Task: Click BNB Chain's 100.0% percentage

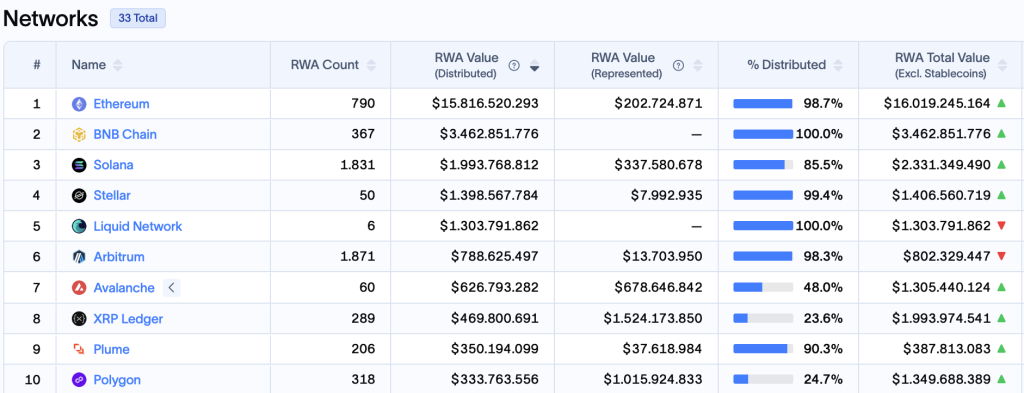Action: click(819, 134)
